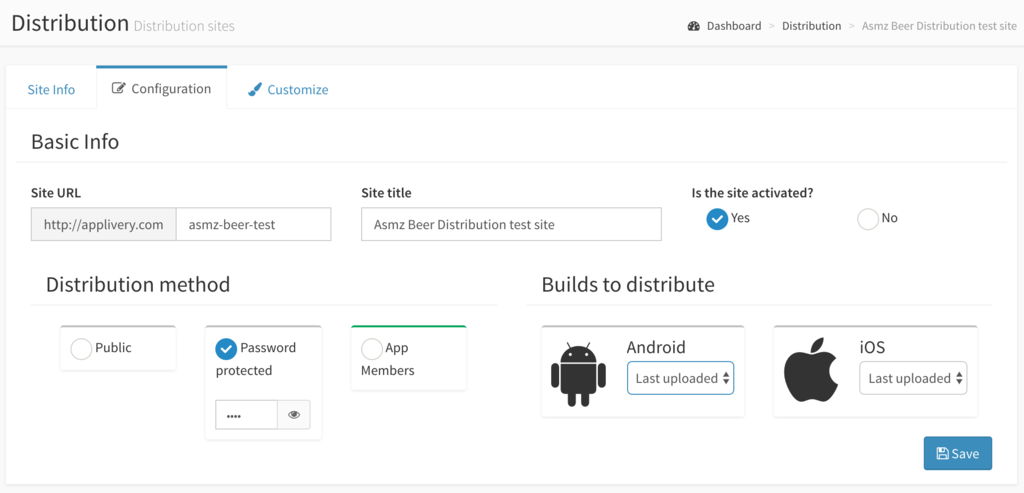Click the Configuration tab edit icon
1024x493 pixels.
tap(118, 89)
